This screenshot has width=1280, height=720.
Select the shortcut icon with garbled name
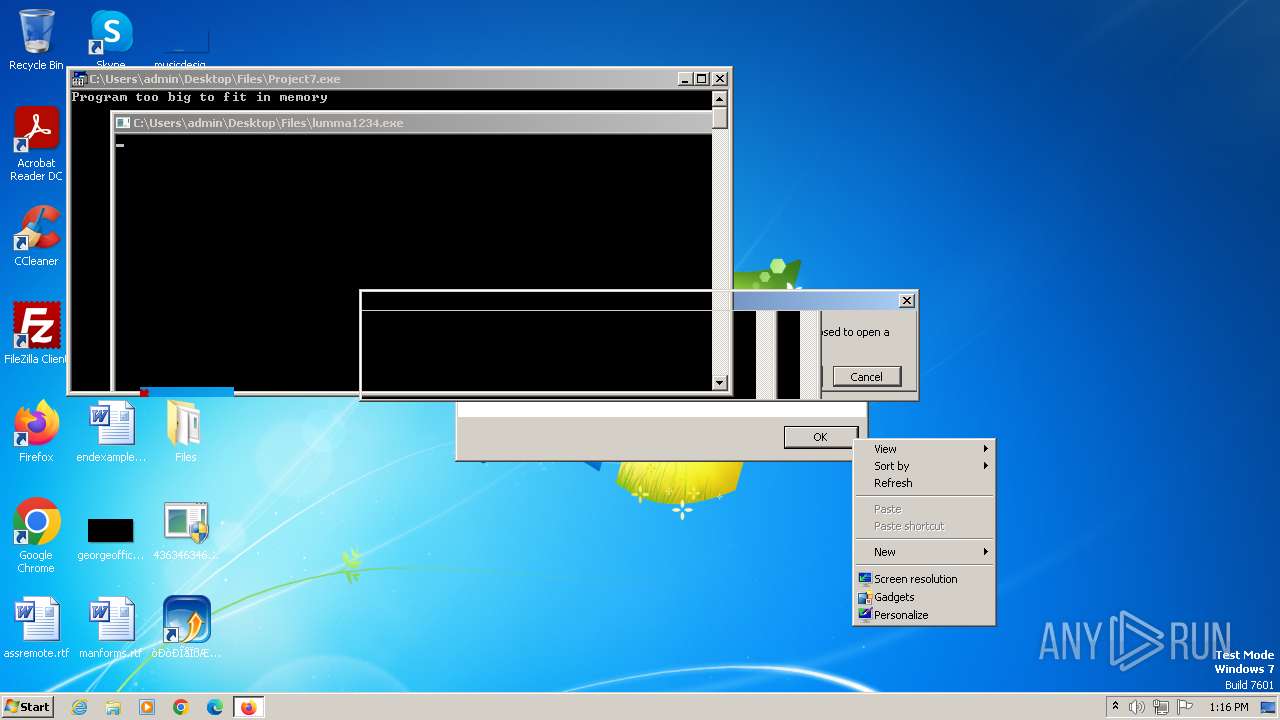pos(185,628)
